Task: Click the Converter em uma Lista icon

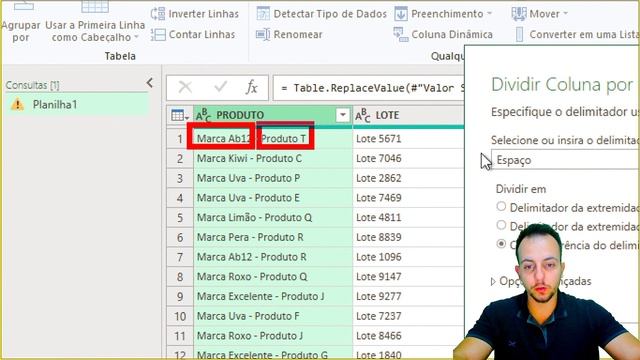Action: [519, 35]
